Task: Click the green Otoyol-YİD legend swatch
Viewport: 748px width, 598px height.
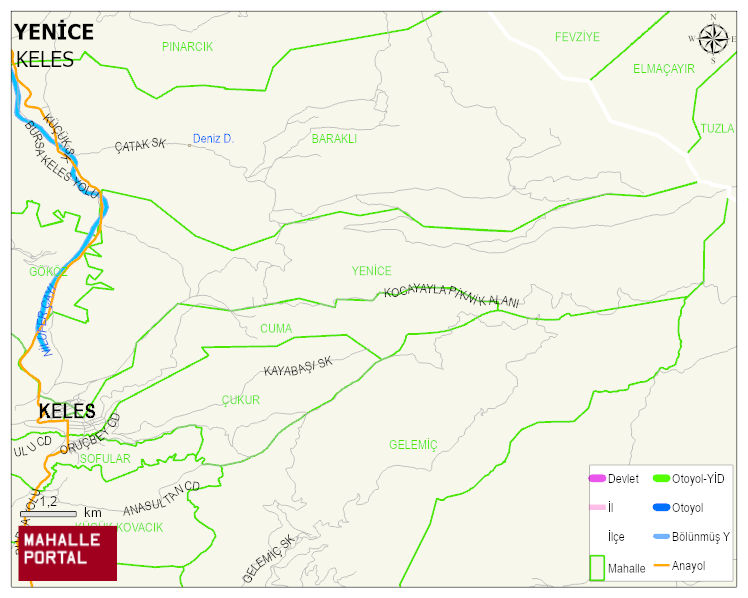Action: point(661,479)
